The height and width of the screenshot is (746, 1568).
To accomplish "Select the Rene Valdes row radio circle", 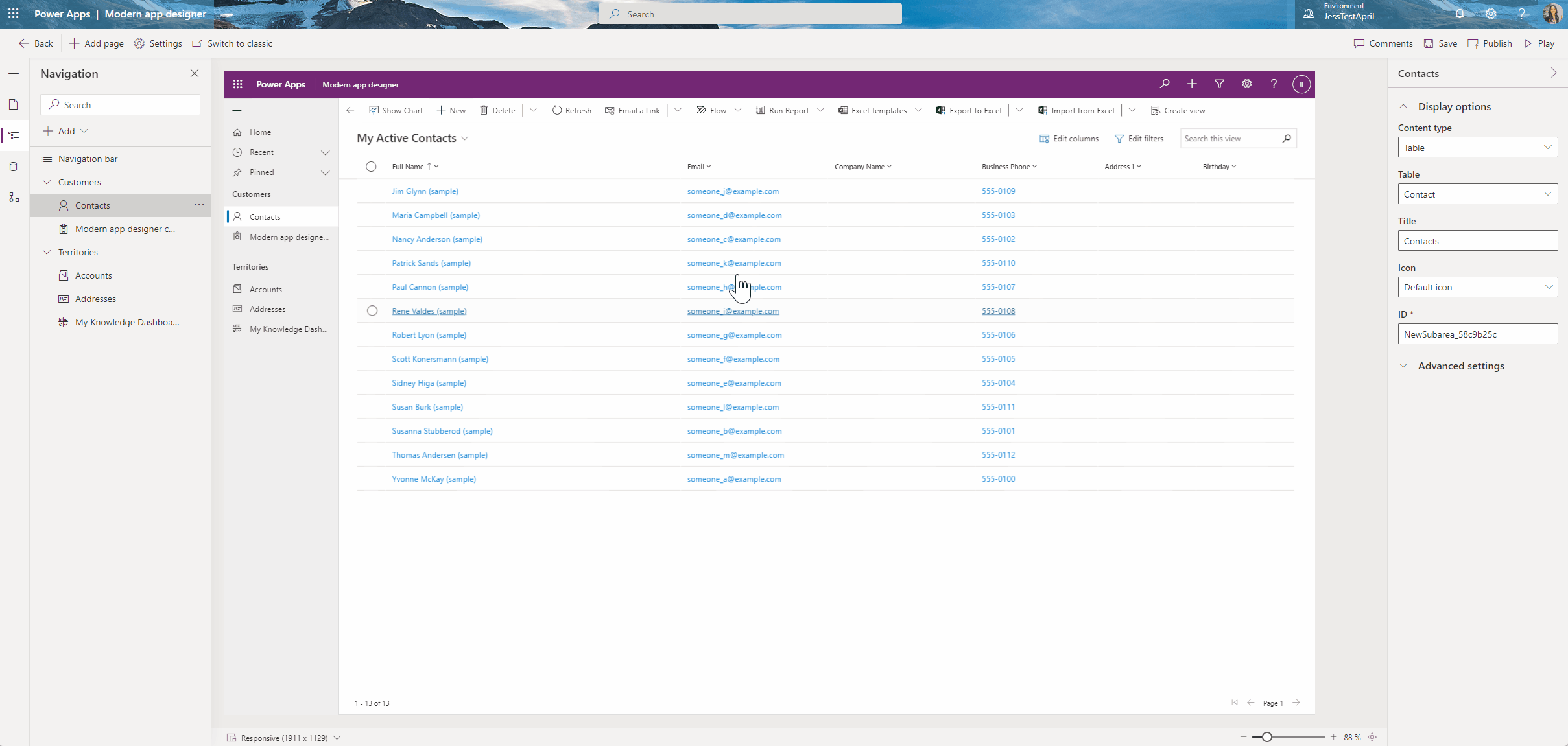I will [x=372, y=310].
